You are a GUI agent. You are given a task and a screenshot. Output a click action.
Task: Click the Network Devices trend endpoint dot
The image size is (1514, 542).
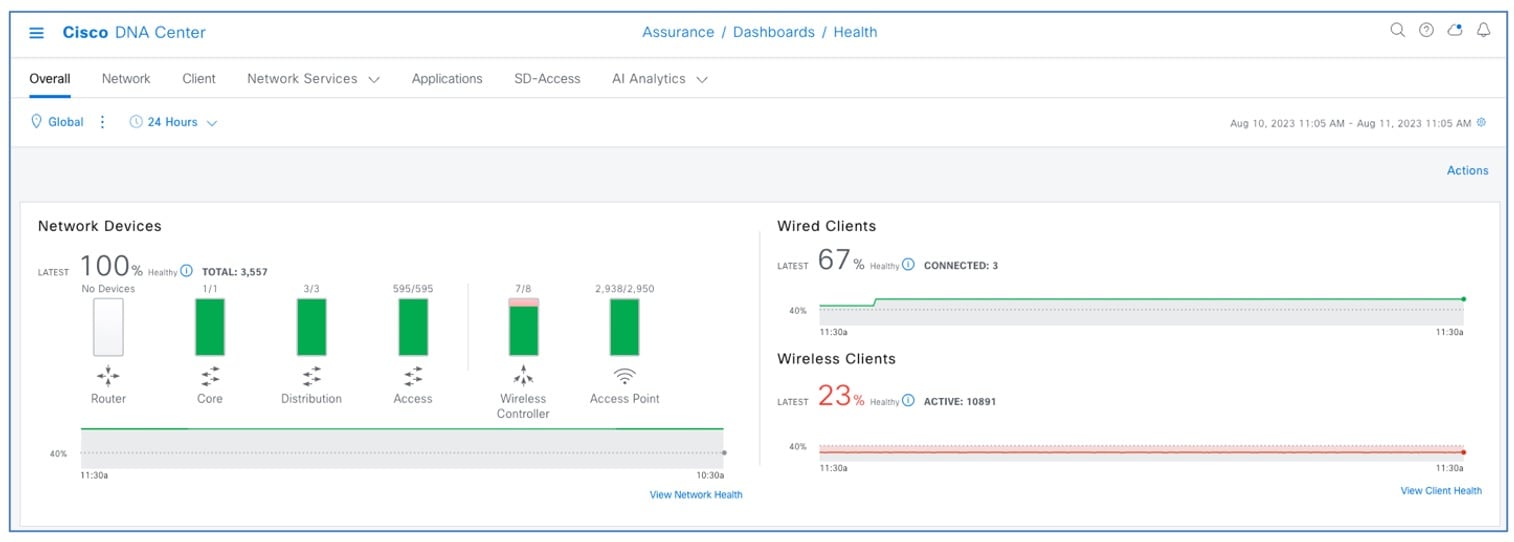point(724,453)
